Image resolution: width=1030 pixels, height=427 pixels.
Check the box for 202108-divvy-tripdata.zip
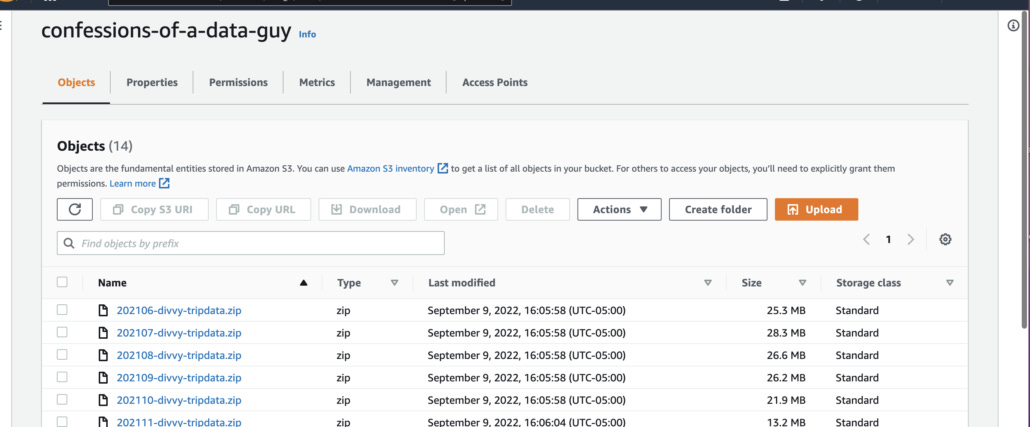point(62,355)
